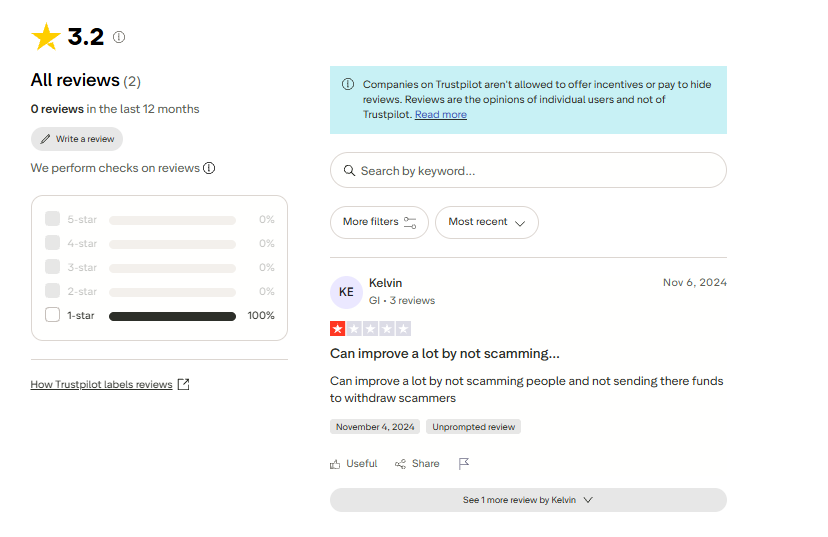Viewport: 828px width, 537px height.
Task: Click the KE avatar of reviewer Kelvin
Action: click(346, 292)
